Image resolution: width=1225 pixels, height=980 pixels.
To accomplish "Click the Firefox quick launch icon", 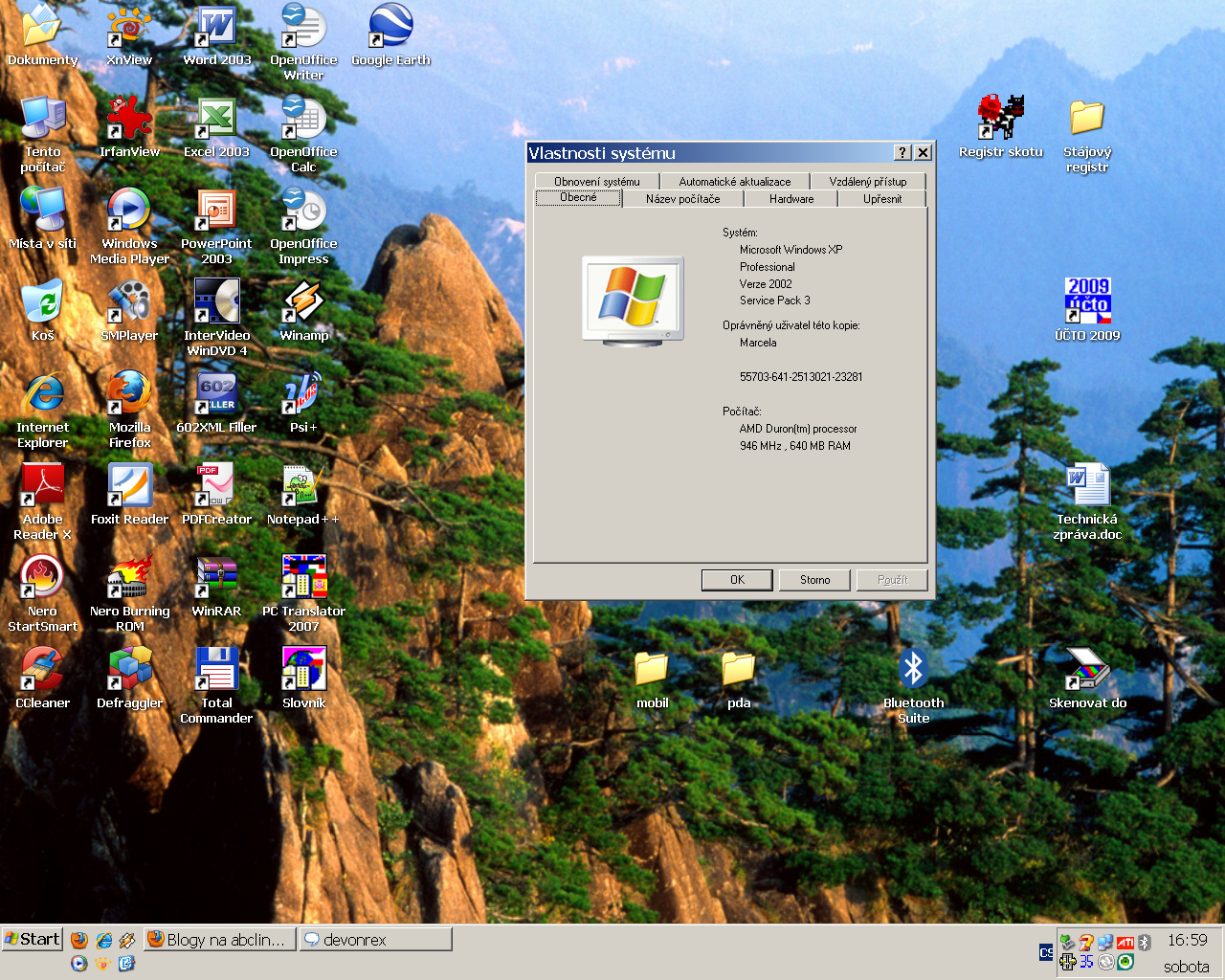I will click(x=79, y=940).
